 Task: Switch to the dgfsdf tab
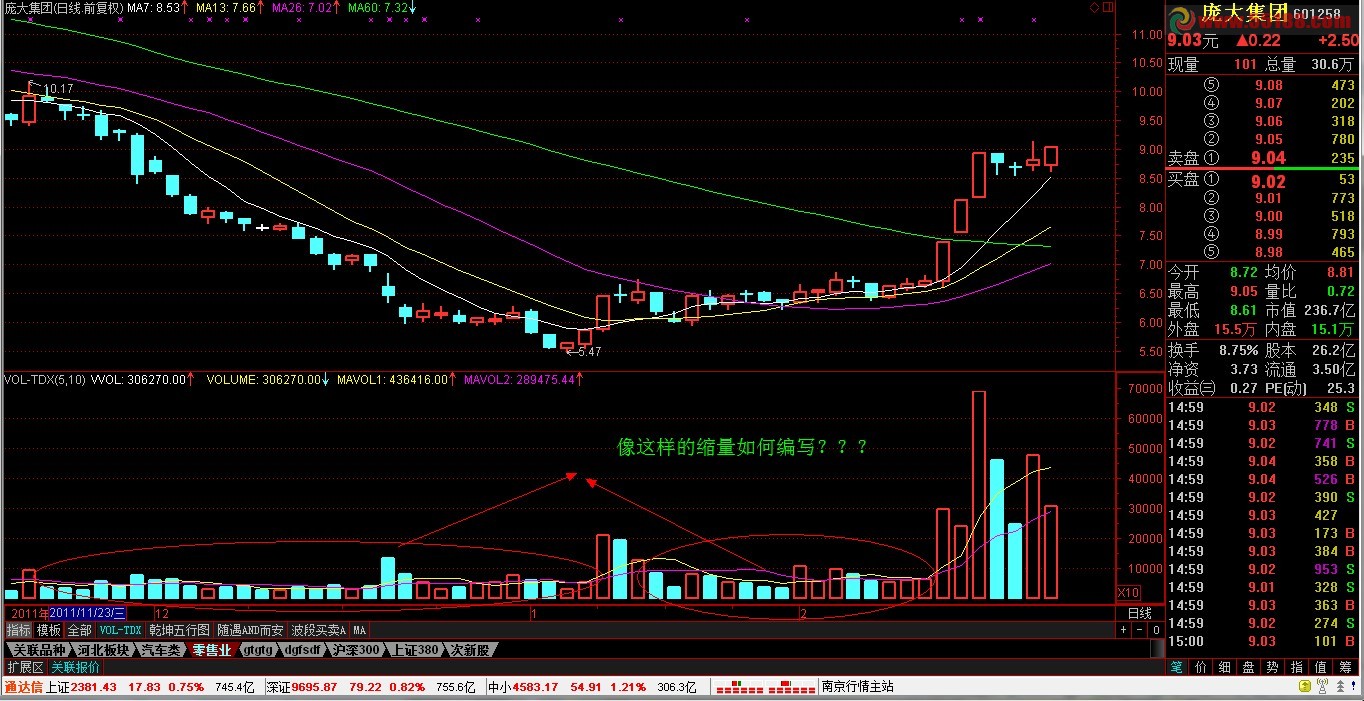click(x=303, y=649)
